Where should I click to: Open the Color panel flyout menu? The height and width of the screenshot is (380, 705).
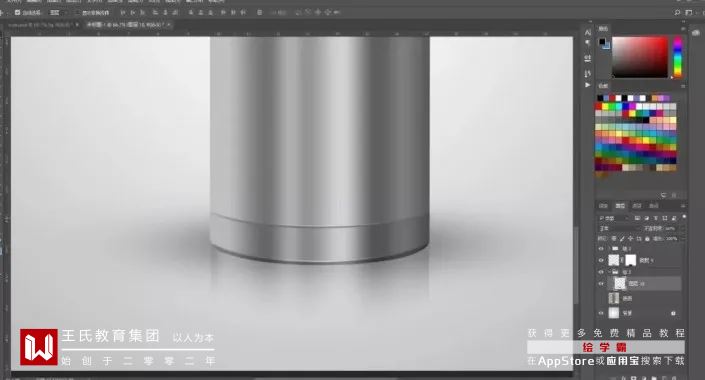pyautogui.click(x=683, y=28)
